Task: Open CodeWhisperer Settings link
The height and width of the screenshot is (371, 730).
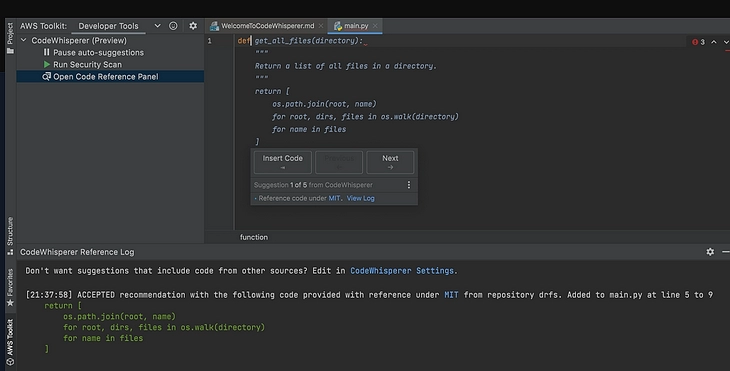Action: point(402,271)
